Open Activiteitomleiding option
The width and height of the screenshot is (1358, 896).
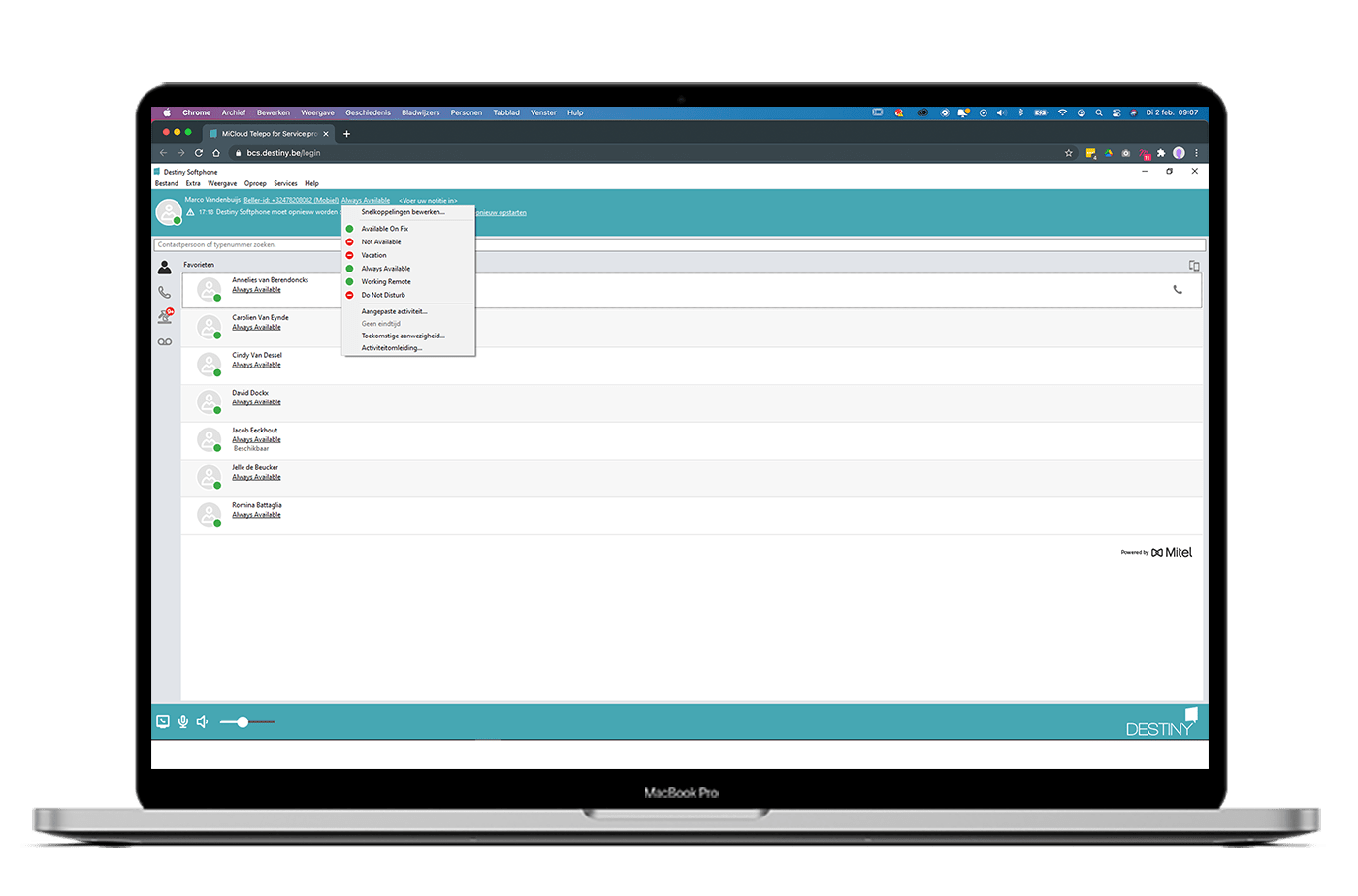coord(408,348)
